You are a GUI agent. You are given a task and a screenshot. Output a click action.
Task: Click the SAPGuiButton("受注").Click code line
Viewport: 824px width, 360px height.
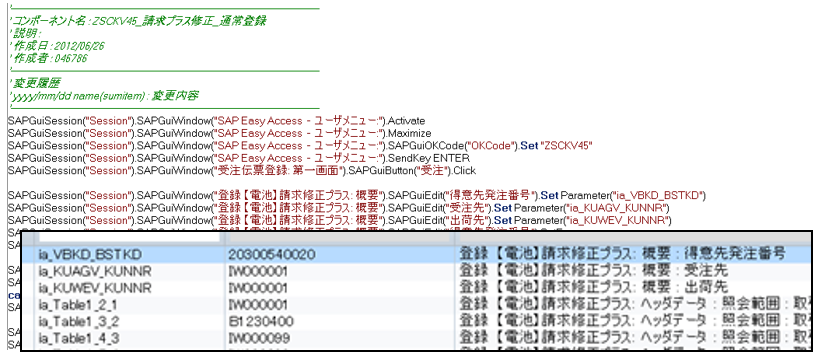click(x=242, y=171)
